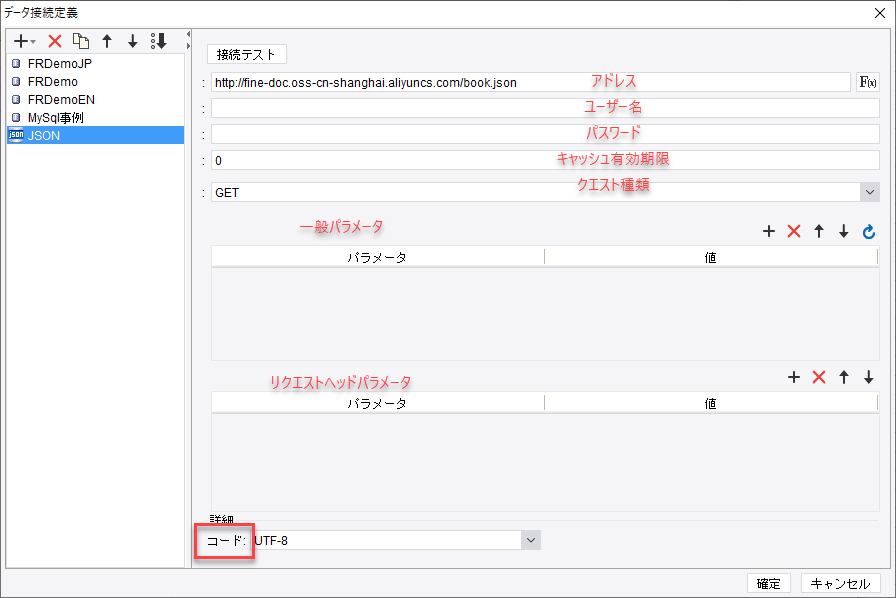Add a row to リクエストヘッドパラメータ with the plus icon
Viewport: 896px width, 598px height.
point(794,377)
